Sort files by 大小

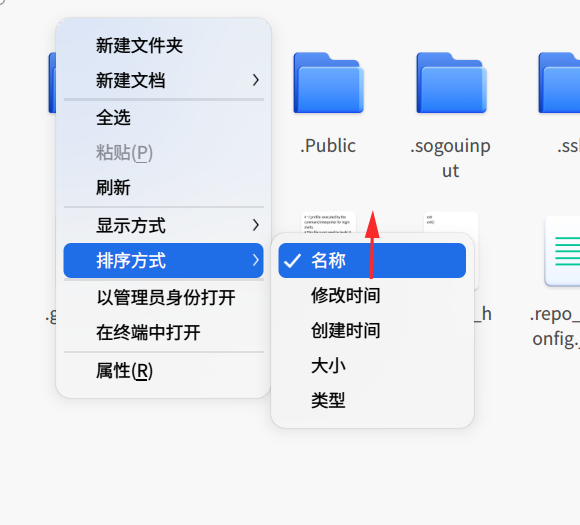click(x=372, y=366)
